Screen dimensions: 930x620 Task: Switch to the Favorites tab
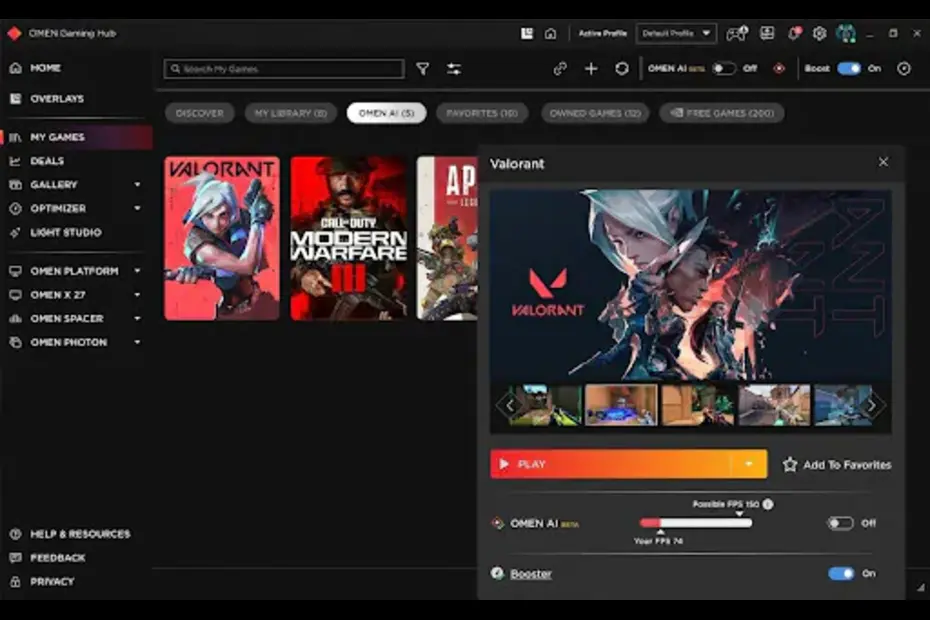(x=482, y=113)
